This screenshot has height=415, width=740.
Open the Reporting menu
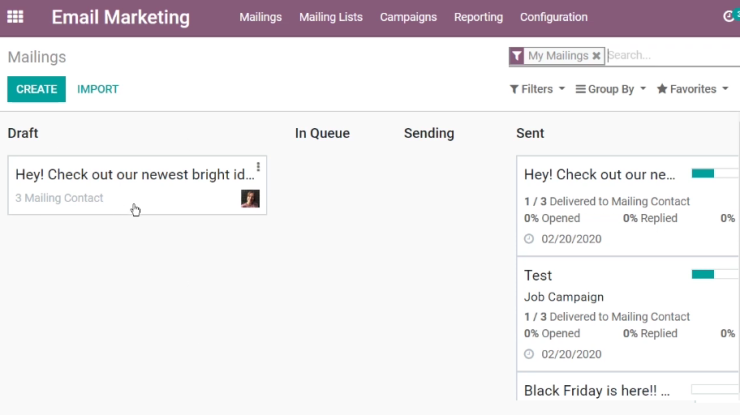(479, 17)
